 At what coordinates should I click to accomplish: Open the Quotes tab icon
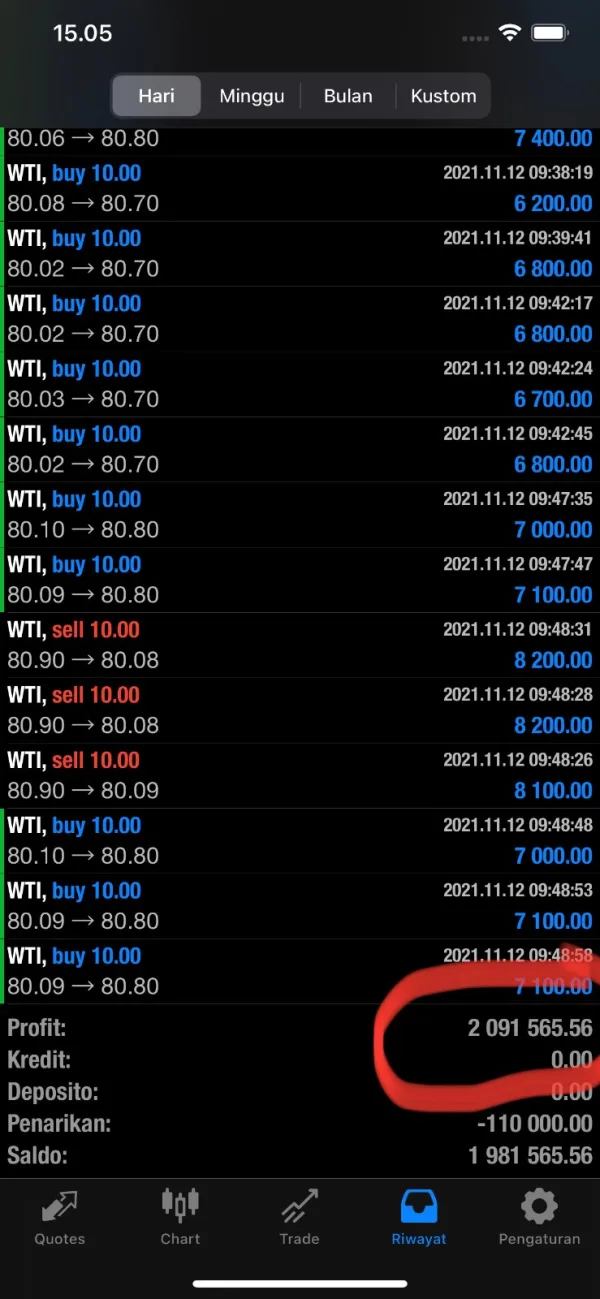(60, 1207)
